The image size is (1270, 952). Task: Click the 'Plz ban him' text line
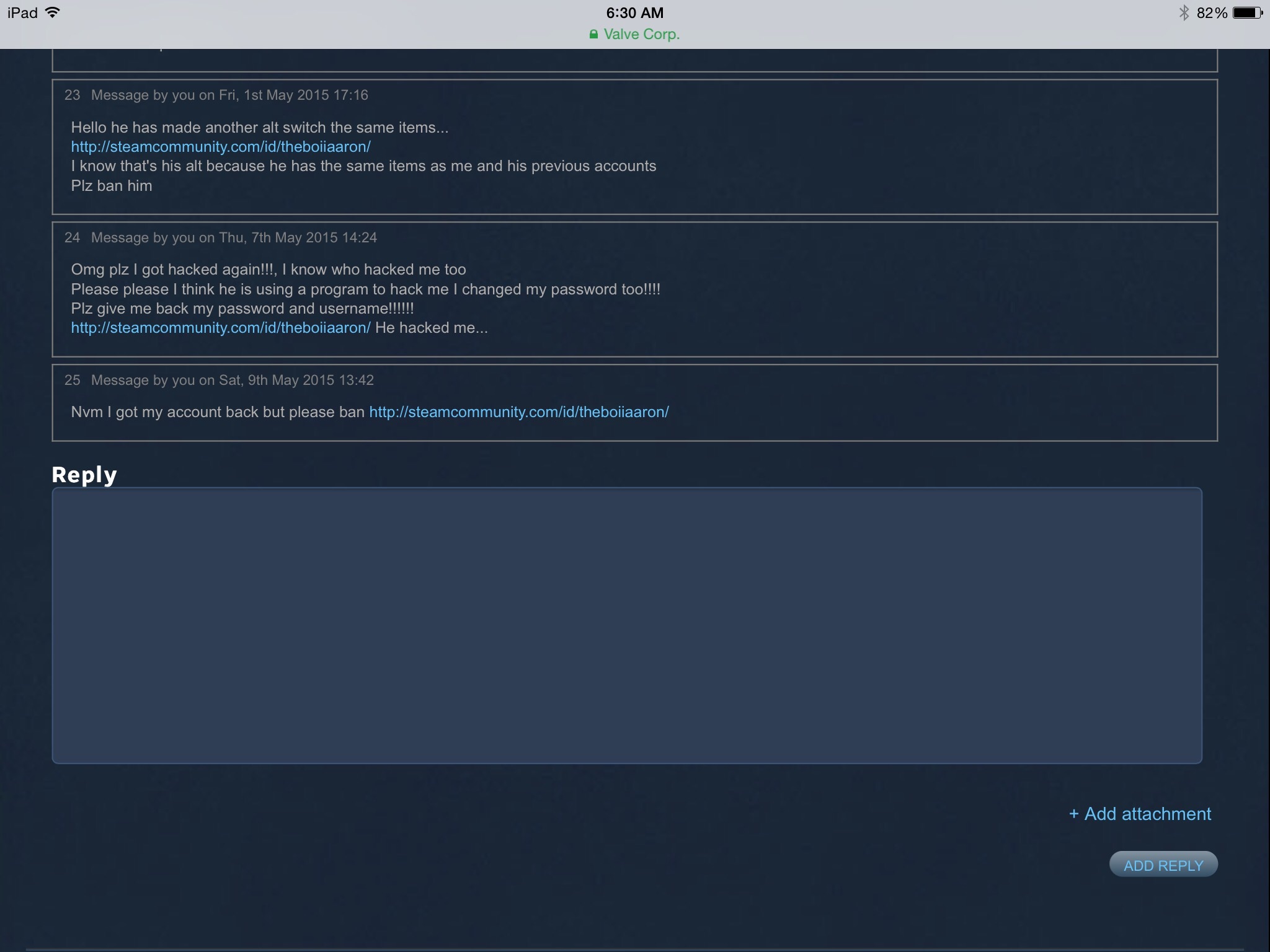click(x=112, y=186)
